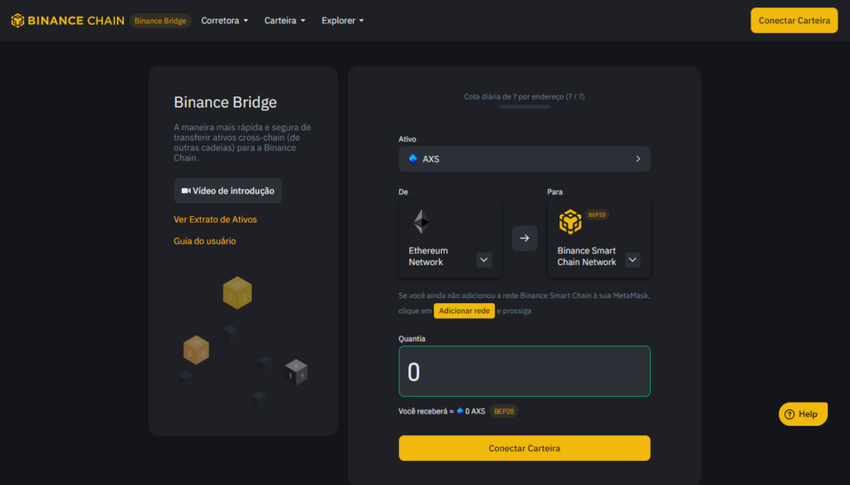This screenshot has height=485, width=850.
Task: Click the BEP20 badge next to 0 AXS
Action: [x=504, y=411]
